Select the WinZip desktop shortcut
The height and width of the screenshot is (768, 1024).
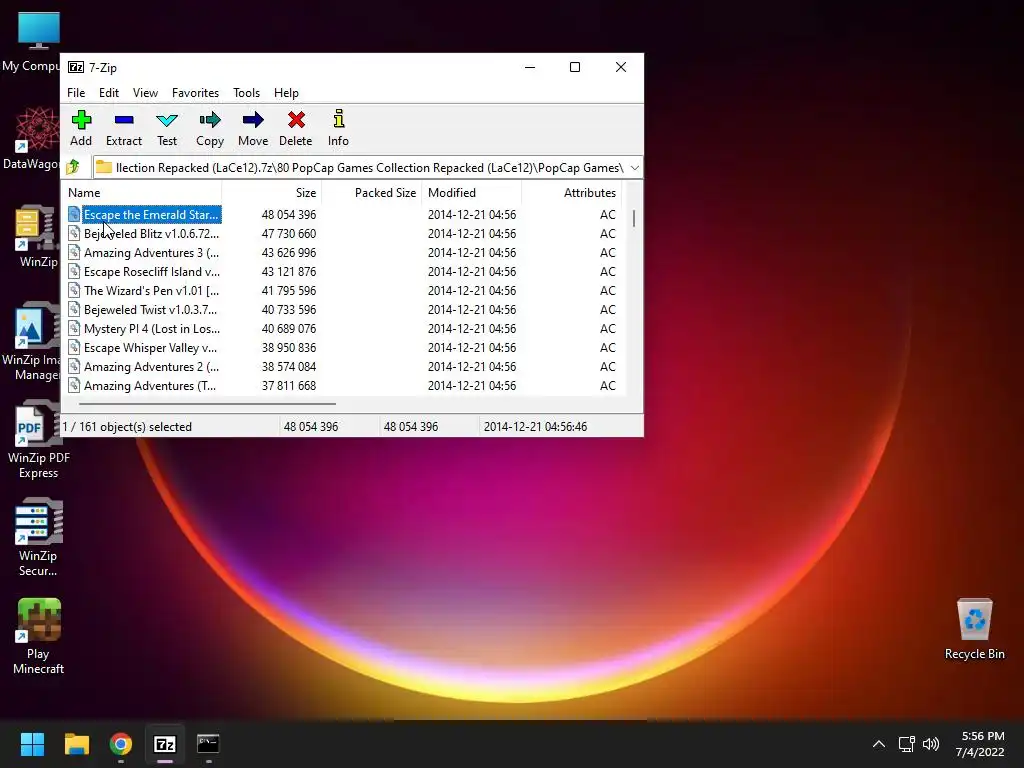38,236
